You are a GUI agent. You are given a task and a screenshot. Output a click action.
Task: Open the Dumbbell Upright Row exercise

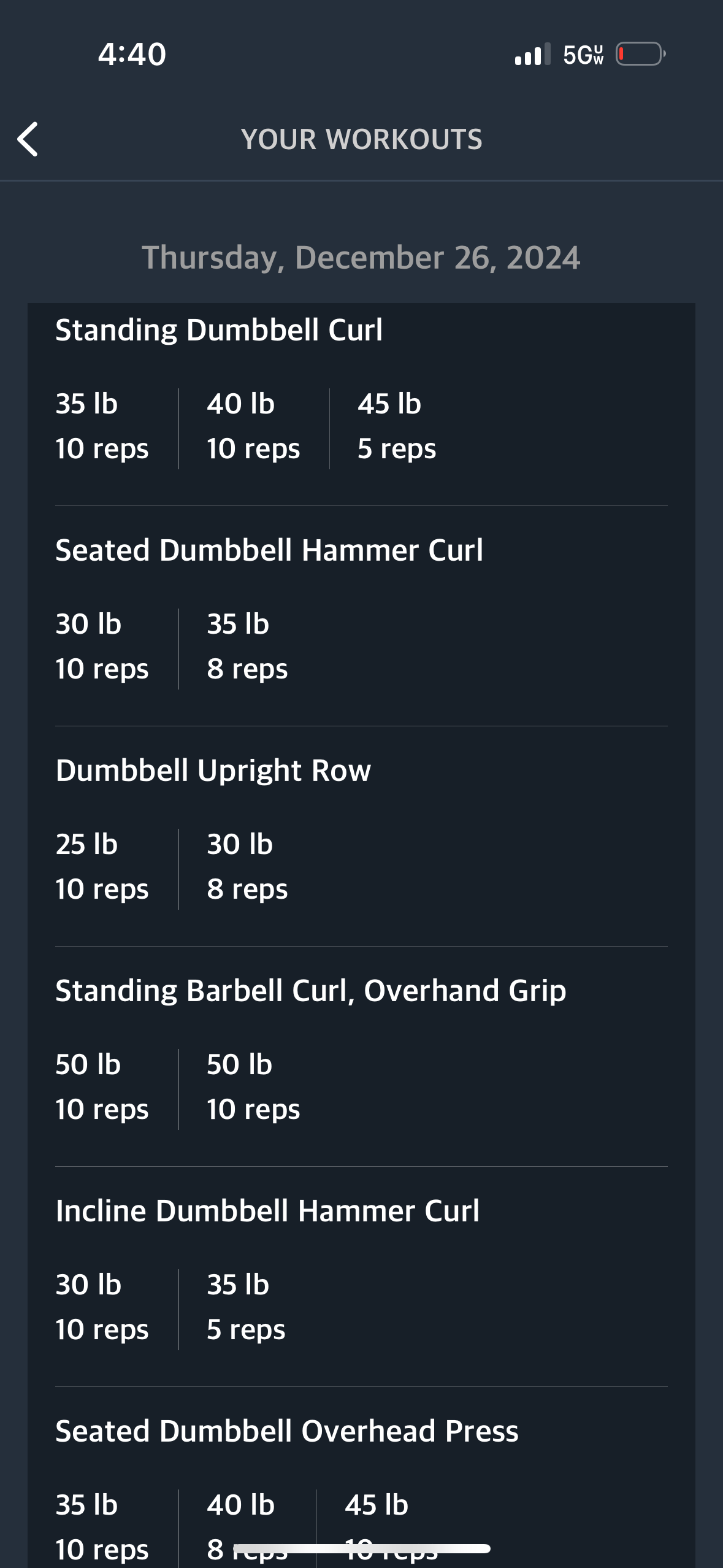coord(213,771)
